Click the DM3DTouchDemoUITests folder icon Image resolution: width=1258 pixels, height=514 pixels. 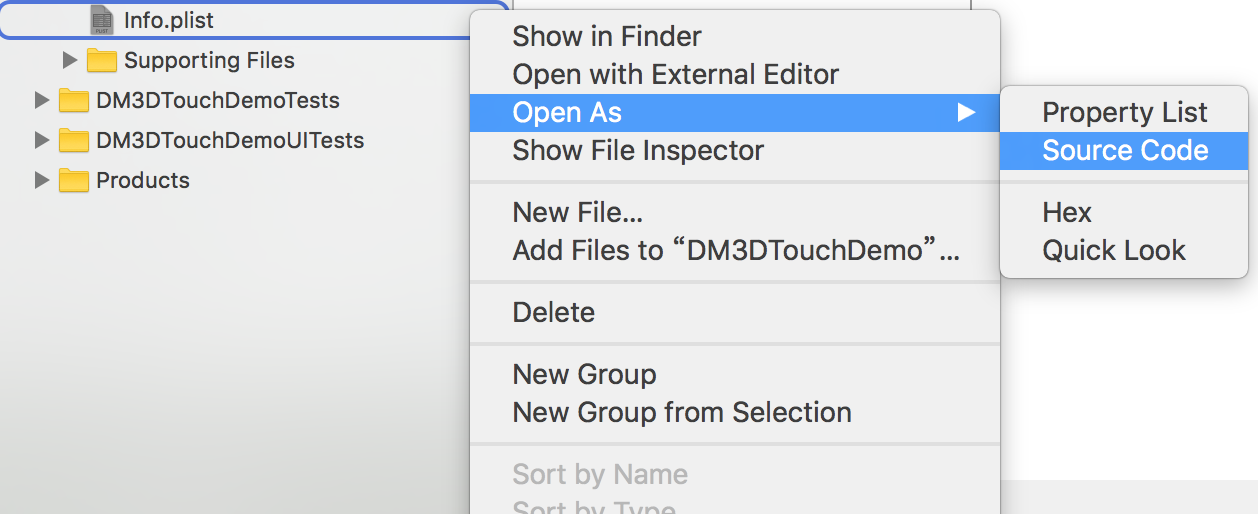[x=74, y=141]
